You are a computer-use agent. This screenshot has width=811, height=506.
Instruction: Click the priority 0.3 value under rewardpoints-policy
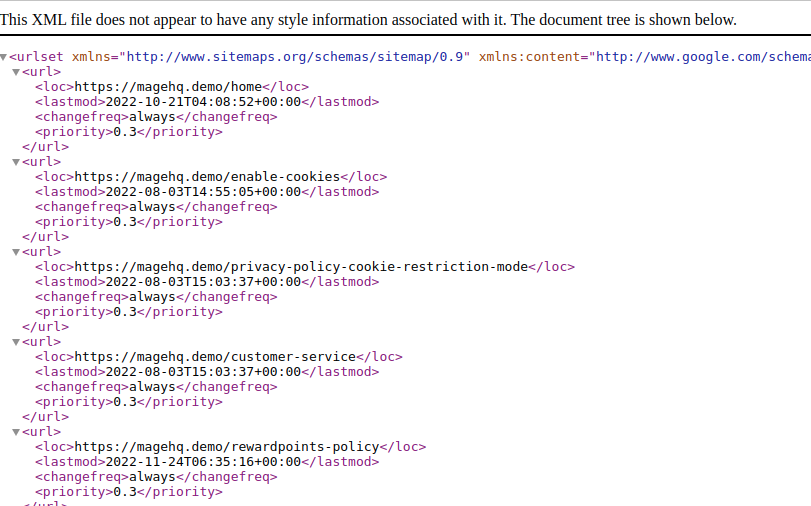tap(125, 492)
